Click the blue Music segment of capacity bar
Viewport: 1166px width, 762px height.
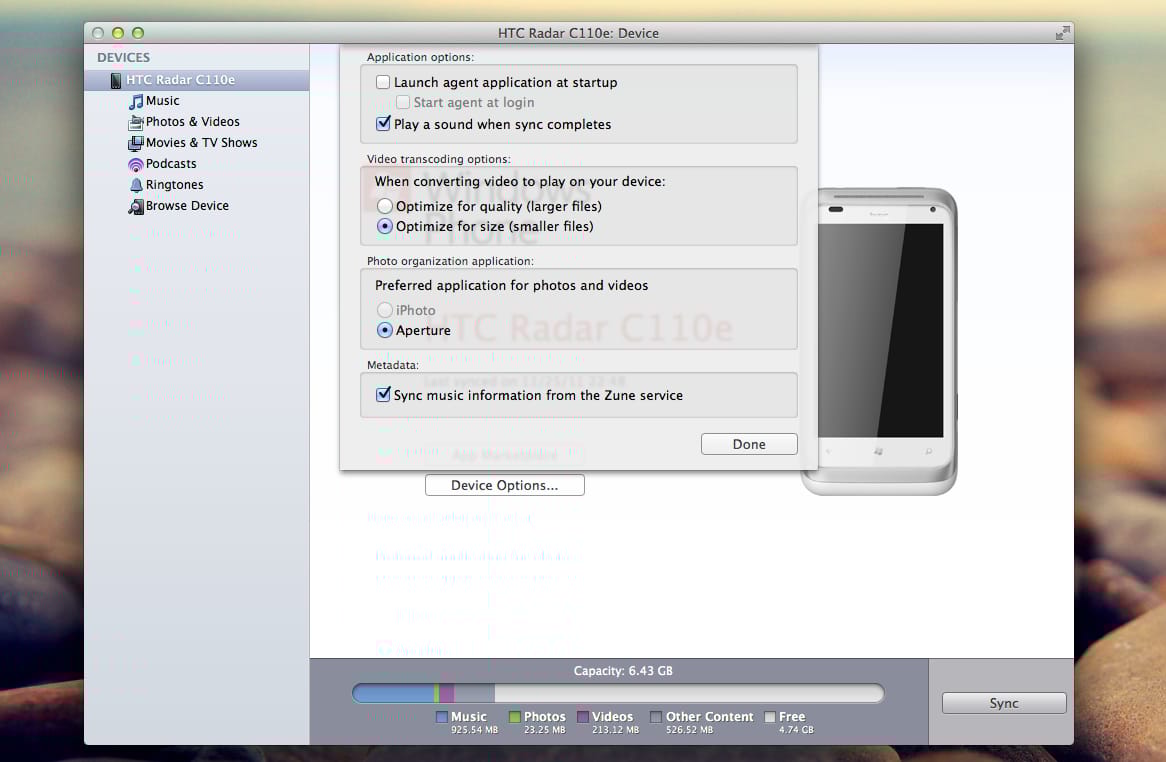click(393, 694)
